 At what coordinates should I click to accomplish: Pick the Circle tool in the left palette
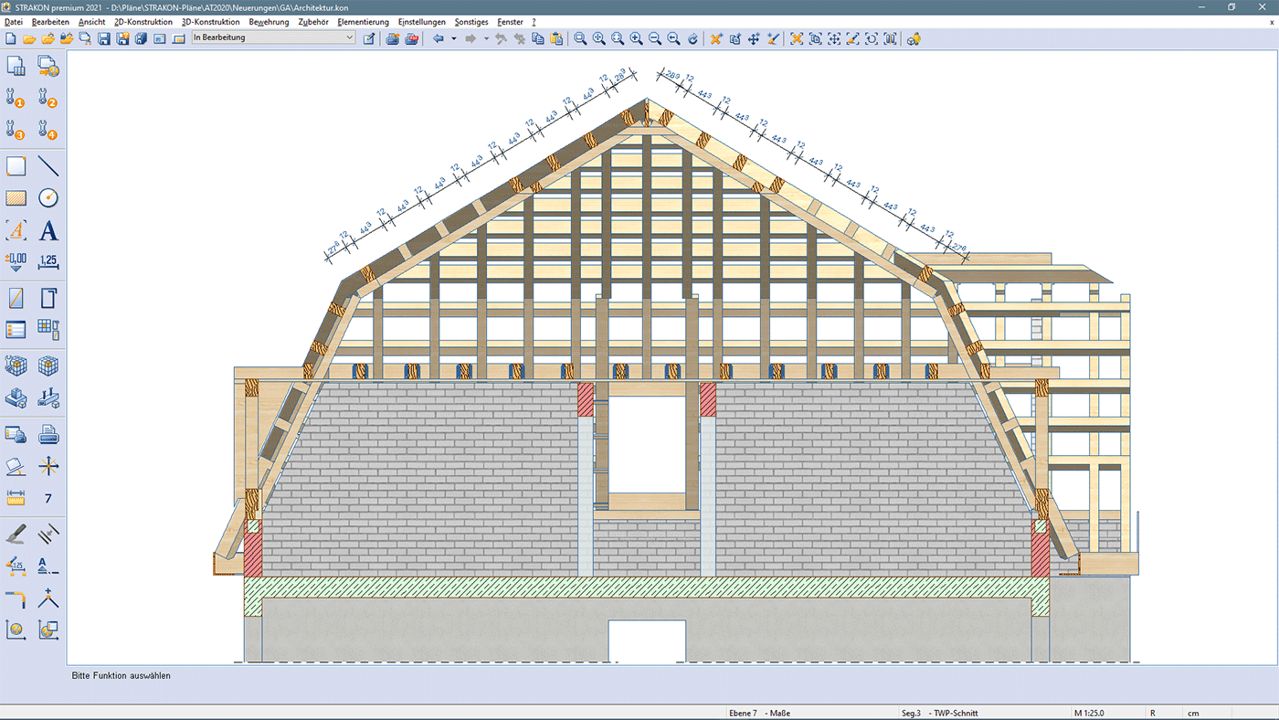48,198
